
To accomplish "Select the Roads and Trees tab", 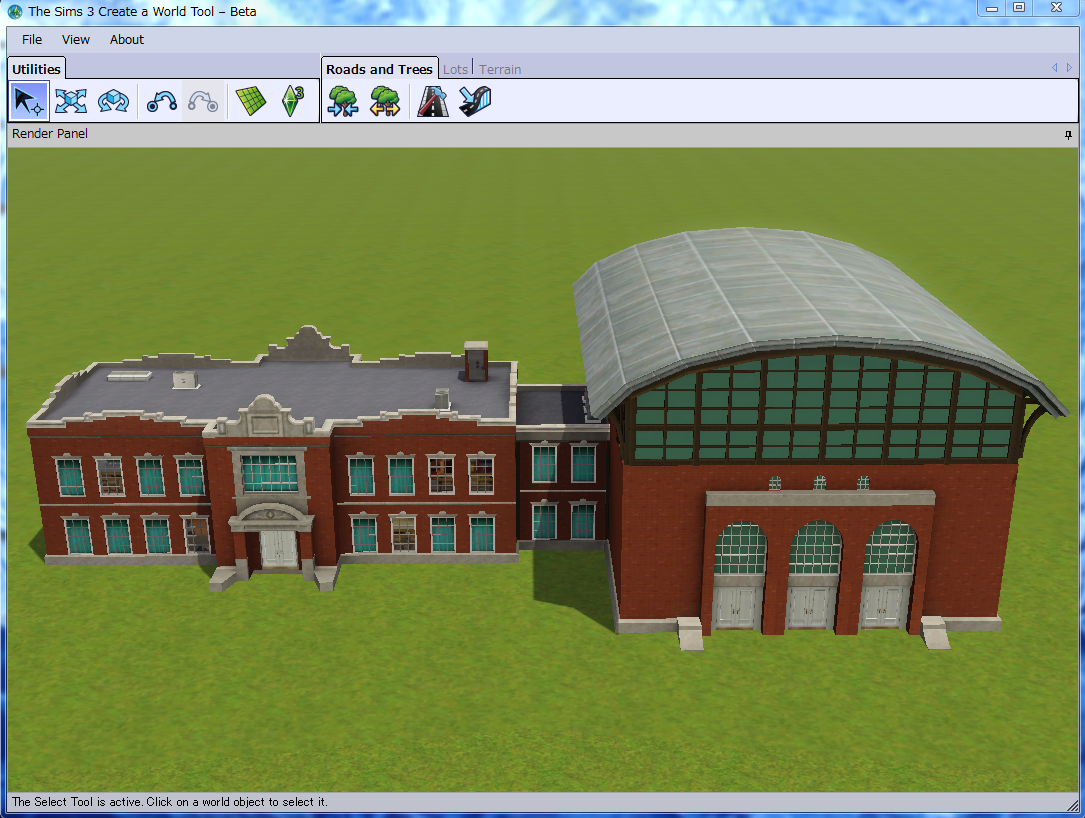I will coord(379,69).
